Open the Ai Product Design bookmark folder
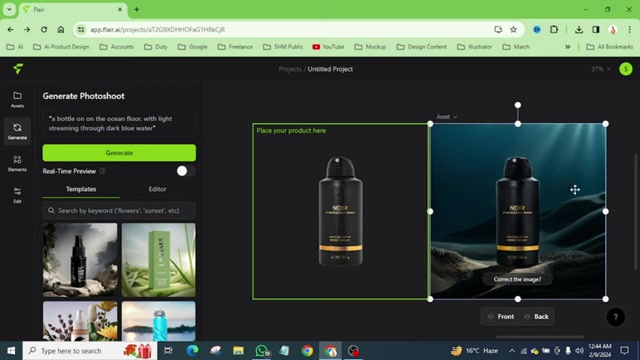Image resolution: width=640 pixels, height=360 pixels. (x=61, y=47)
